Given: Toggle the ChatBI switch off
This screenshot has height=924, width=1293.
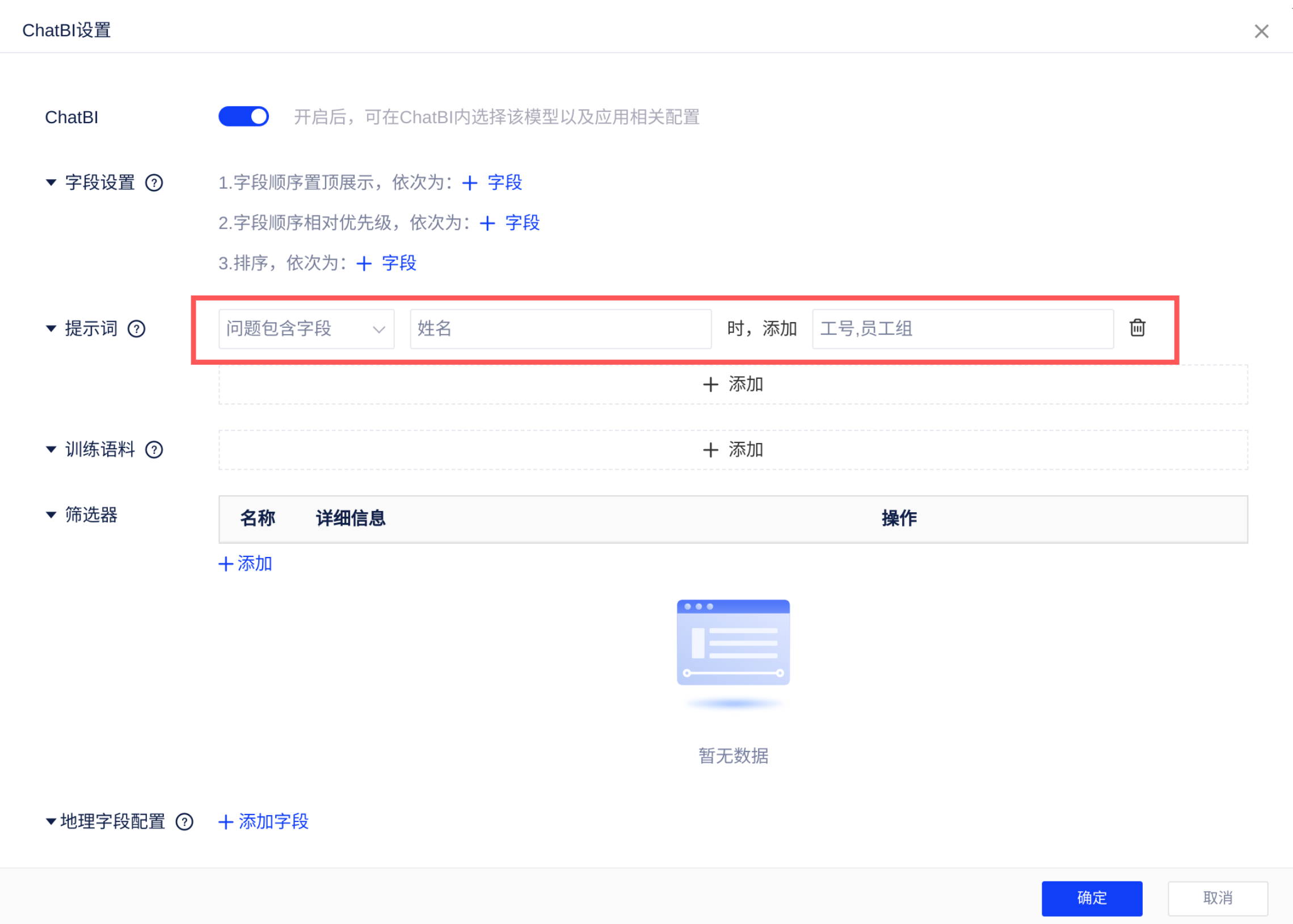Looking at the screenshot, I should click(243, 117).
